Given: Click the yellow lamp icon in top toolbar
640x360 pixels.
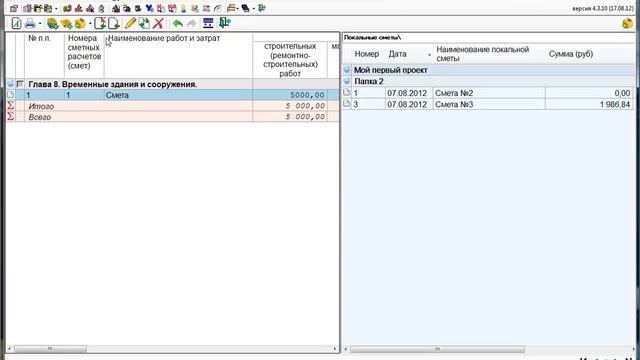Looking at the screenshot, I should pyautogui.click(x=184, y=9).
